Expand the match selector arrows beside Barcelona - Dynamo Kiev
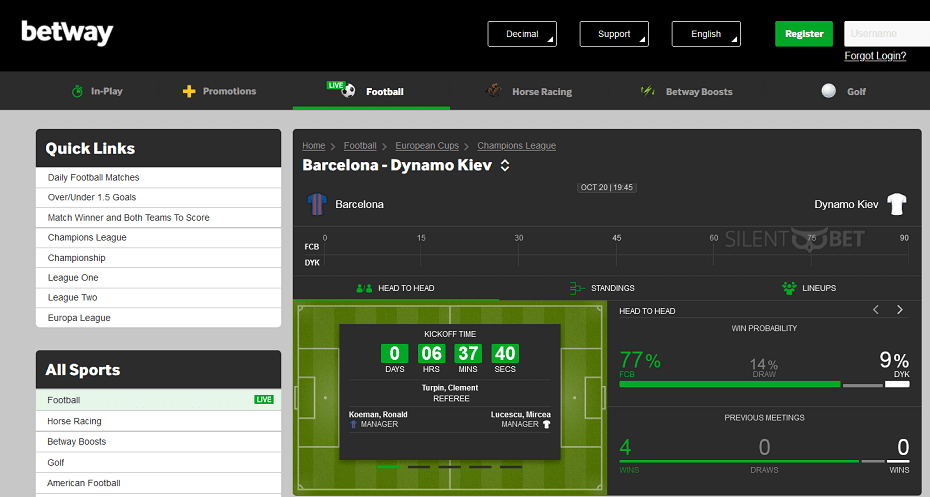The image size is (930, 497). [505, 165]
